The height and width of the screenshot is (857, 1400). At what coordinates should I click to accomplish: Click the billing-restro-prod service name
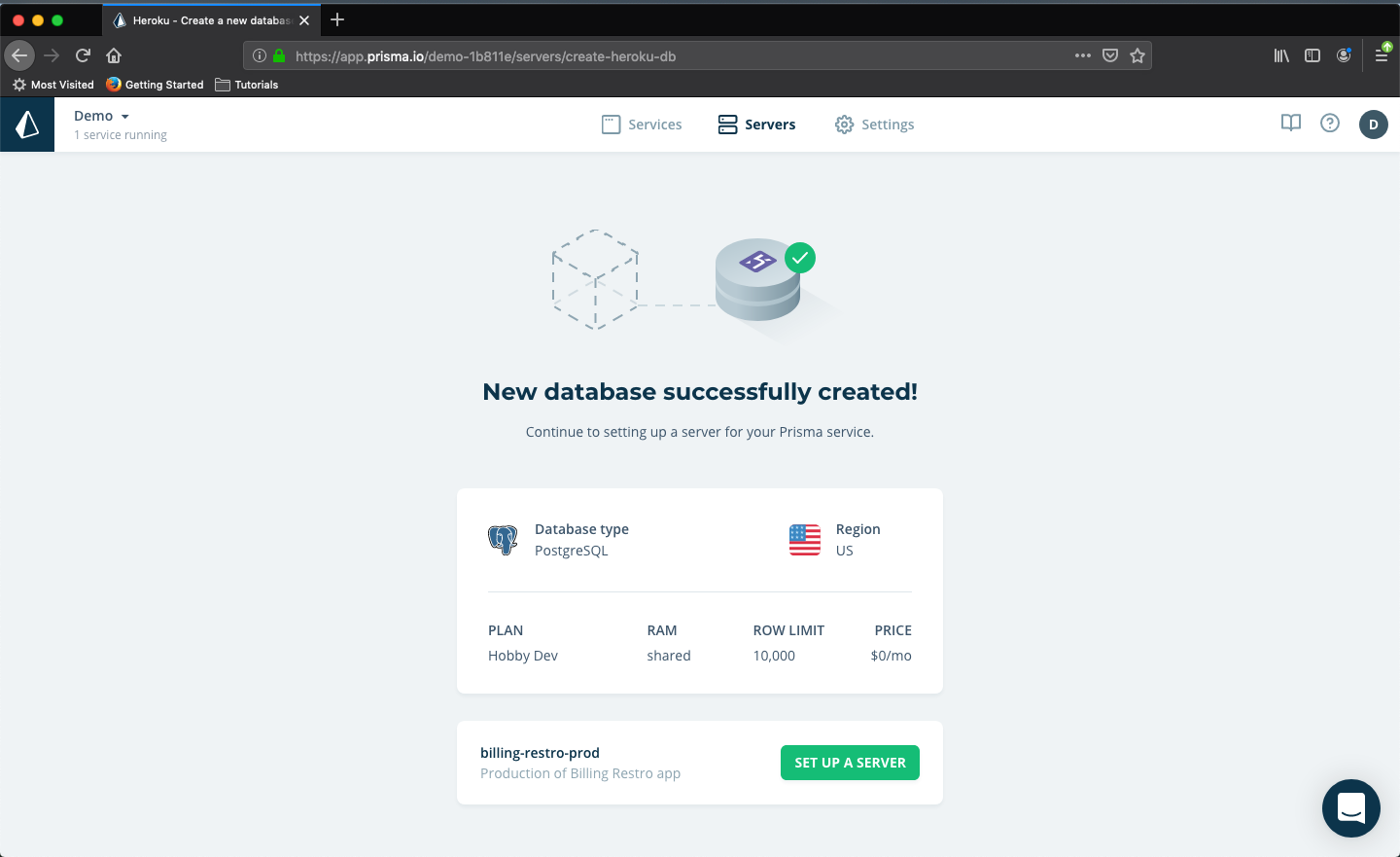coord(540,753)
